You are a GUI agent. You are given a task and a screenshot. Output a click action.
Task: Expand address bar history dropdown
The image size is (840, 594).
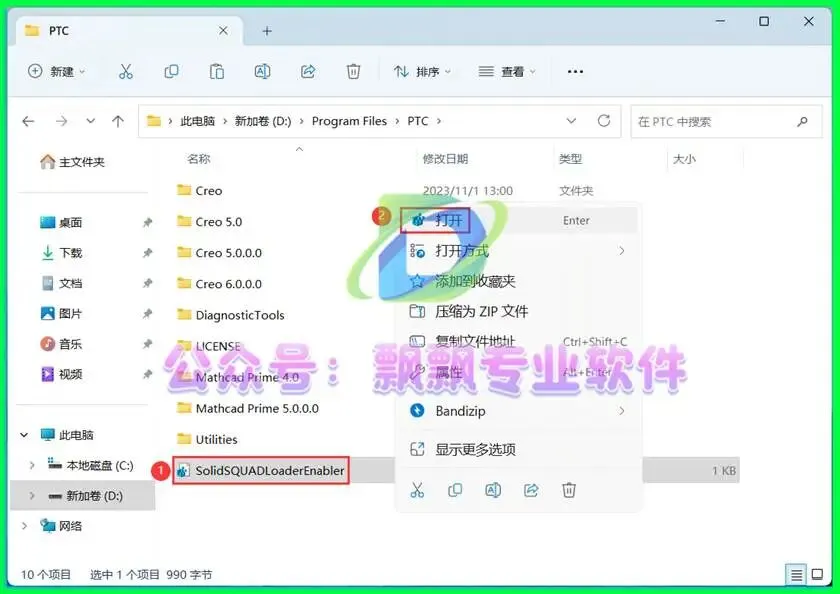[571, 121]
